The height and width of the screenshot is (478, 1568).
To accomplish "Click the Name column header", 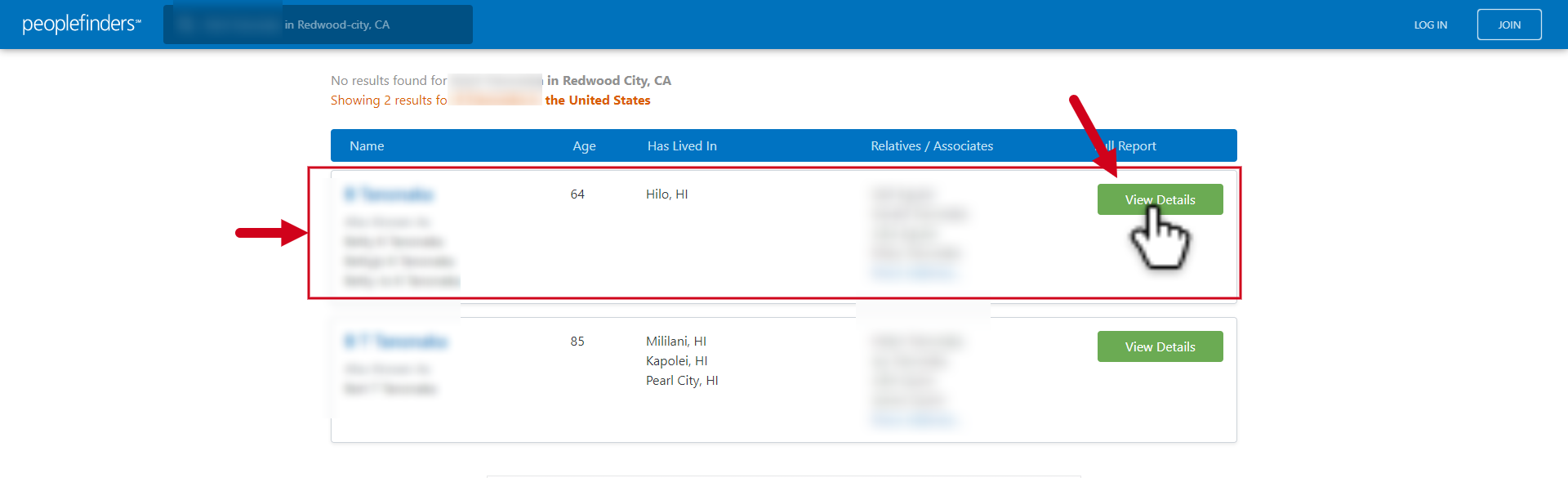I will [367, 145].
